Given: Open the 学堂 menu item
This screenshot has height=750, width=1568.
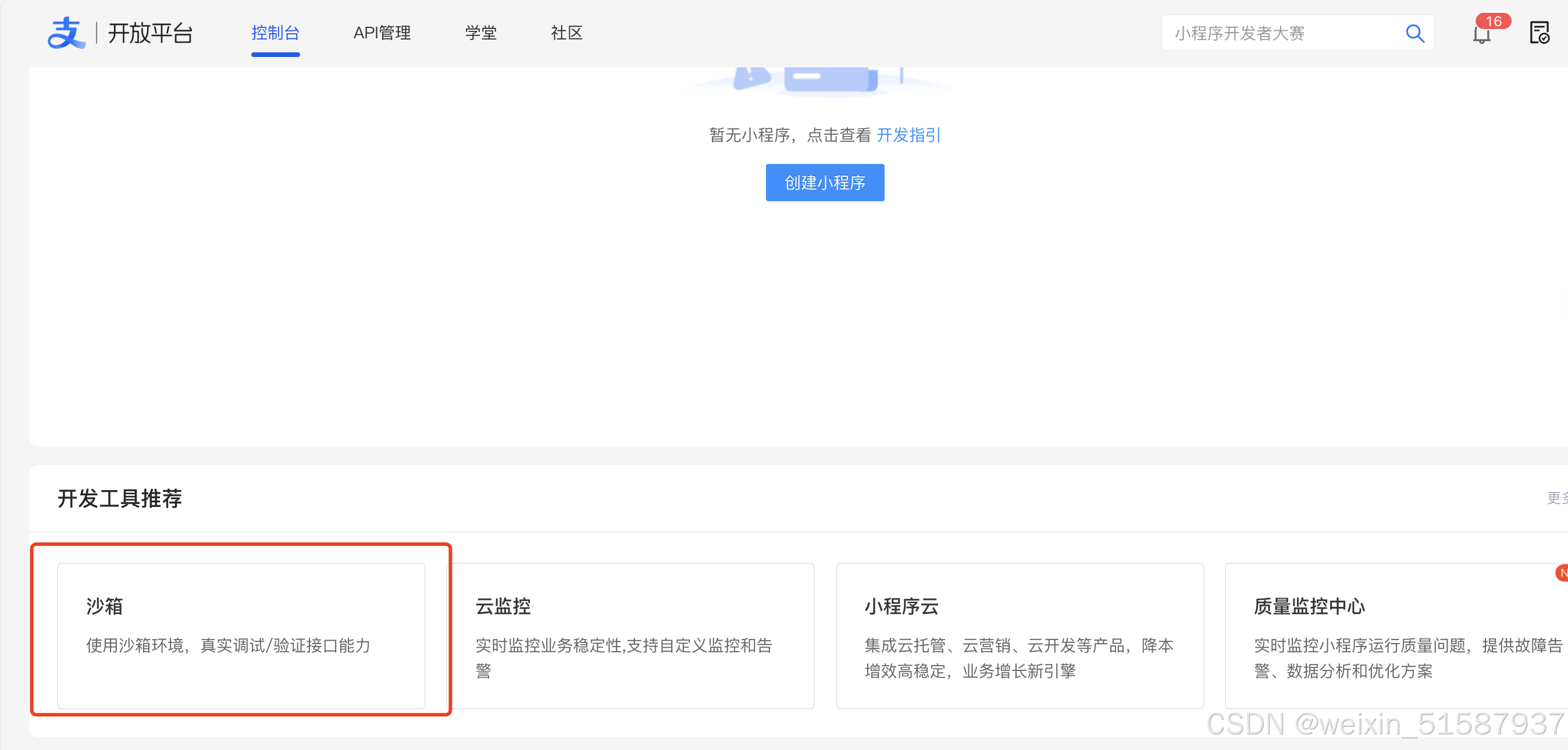Looking at the screenshot, I should click(480, 33).
